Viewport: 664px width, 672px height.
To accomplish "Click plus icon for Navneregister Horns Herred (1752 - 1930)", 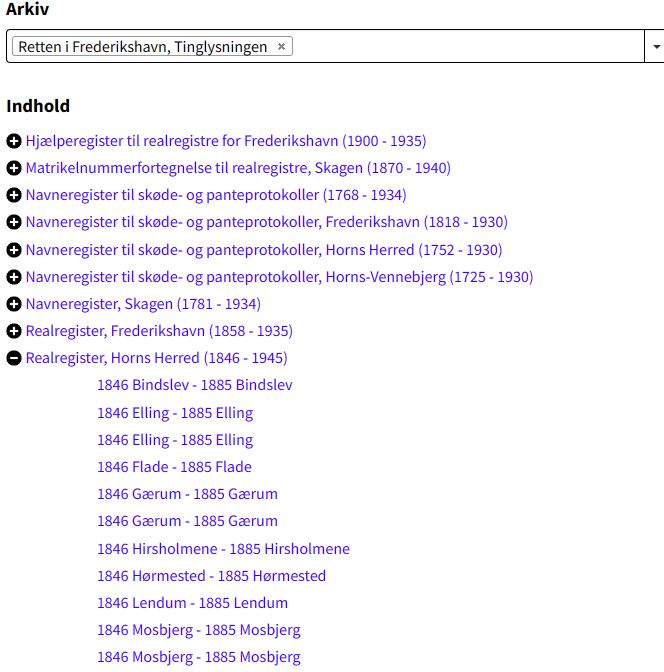I will pos(14,250).
